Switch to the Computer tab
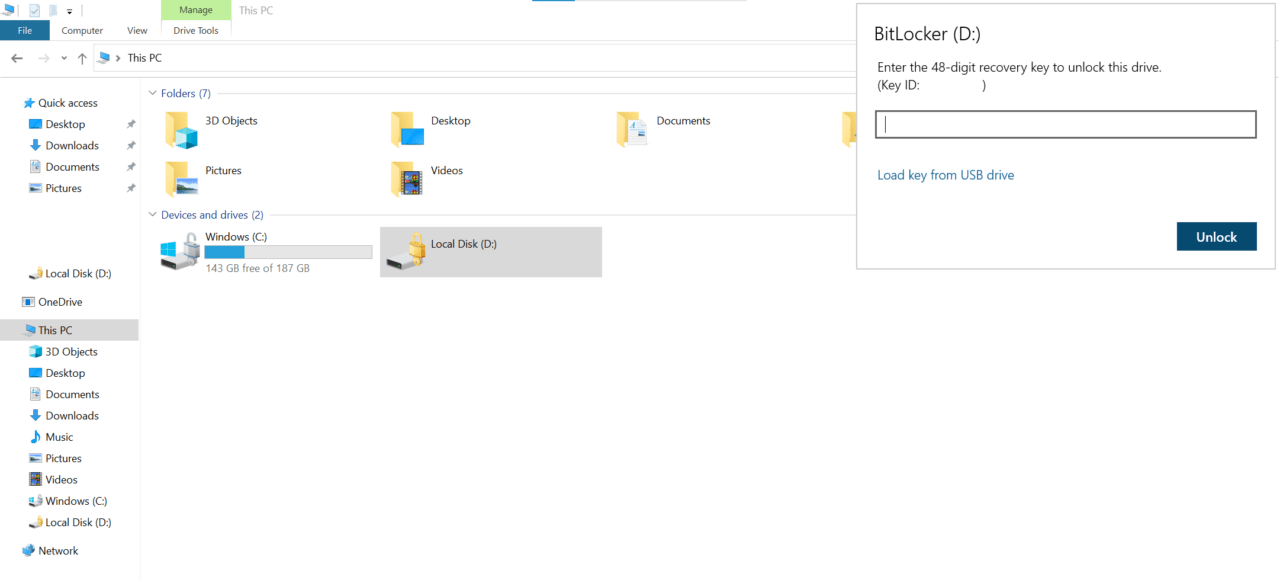1280x580 pixels. pyautogui.click(x=82, y=30)
